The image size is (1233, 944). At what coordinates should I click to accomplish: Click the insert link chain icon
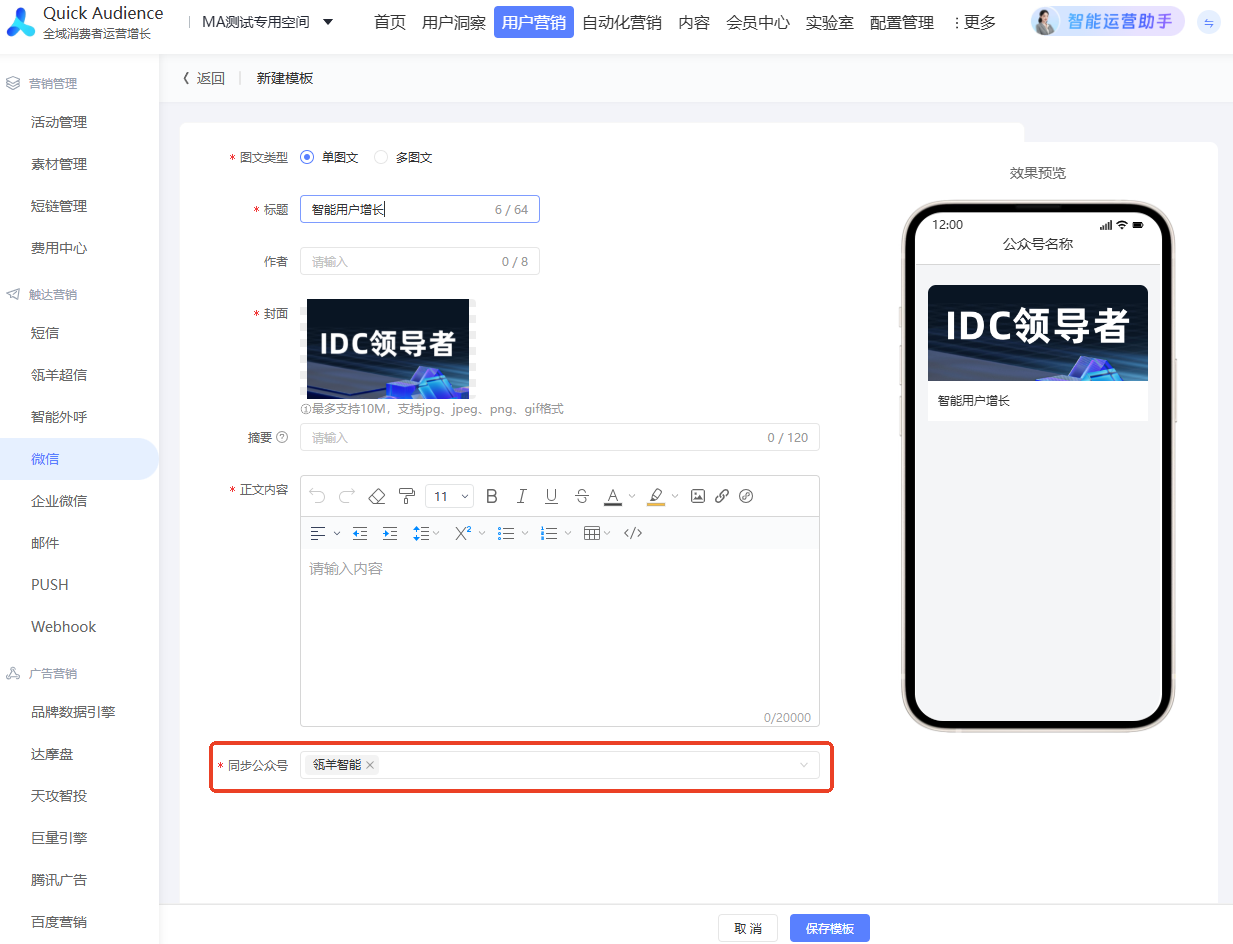point(722,496)
